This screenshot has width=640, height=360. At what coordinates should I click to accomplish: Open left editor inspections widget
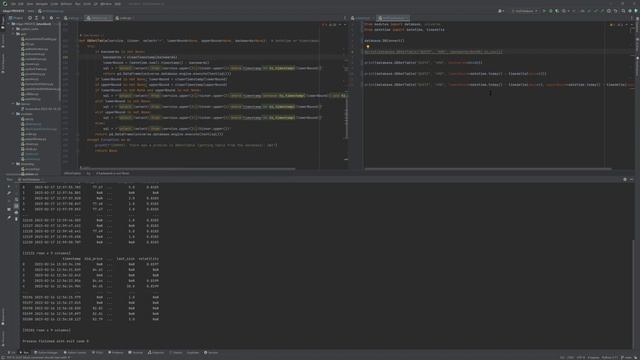[x=330, y=24]
